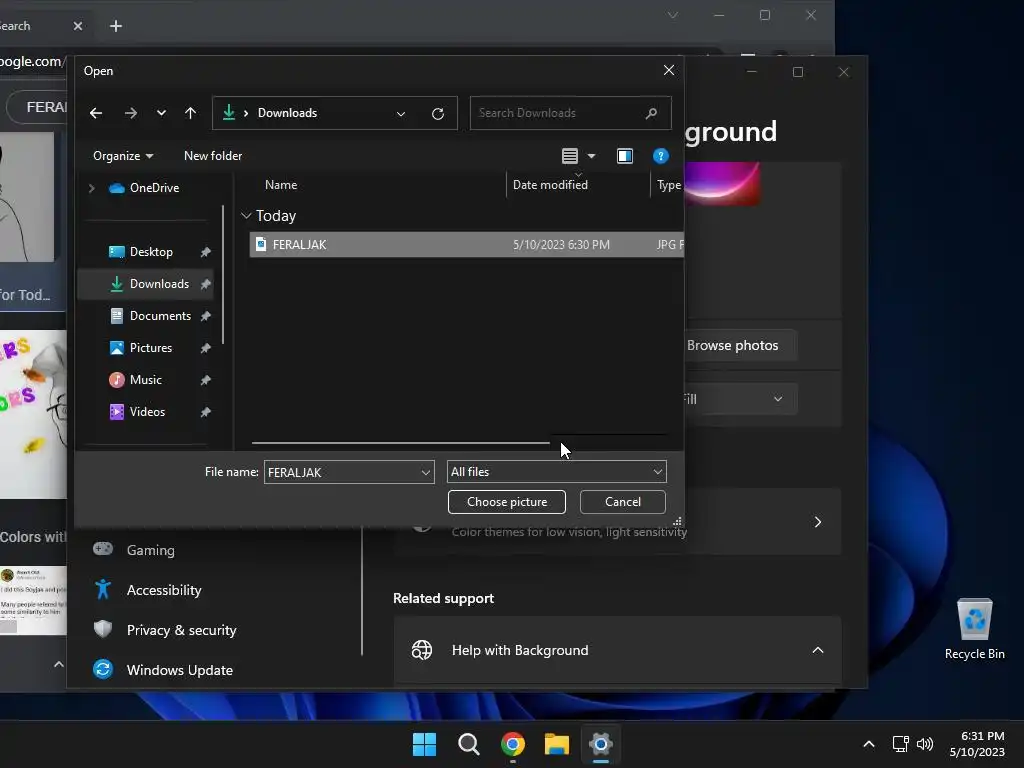The width and height of the screenshot is (1024, 768).
Task: Expand the address bar path dropdown
Action: [x=401, y=114]
